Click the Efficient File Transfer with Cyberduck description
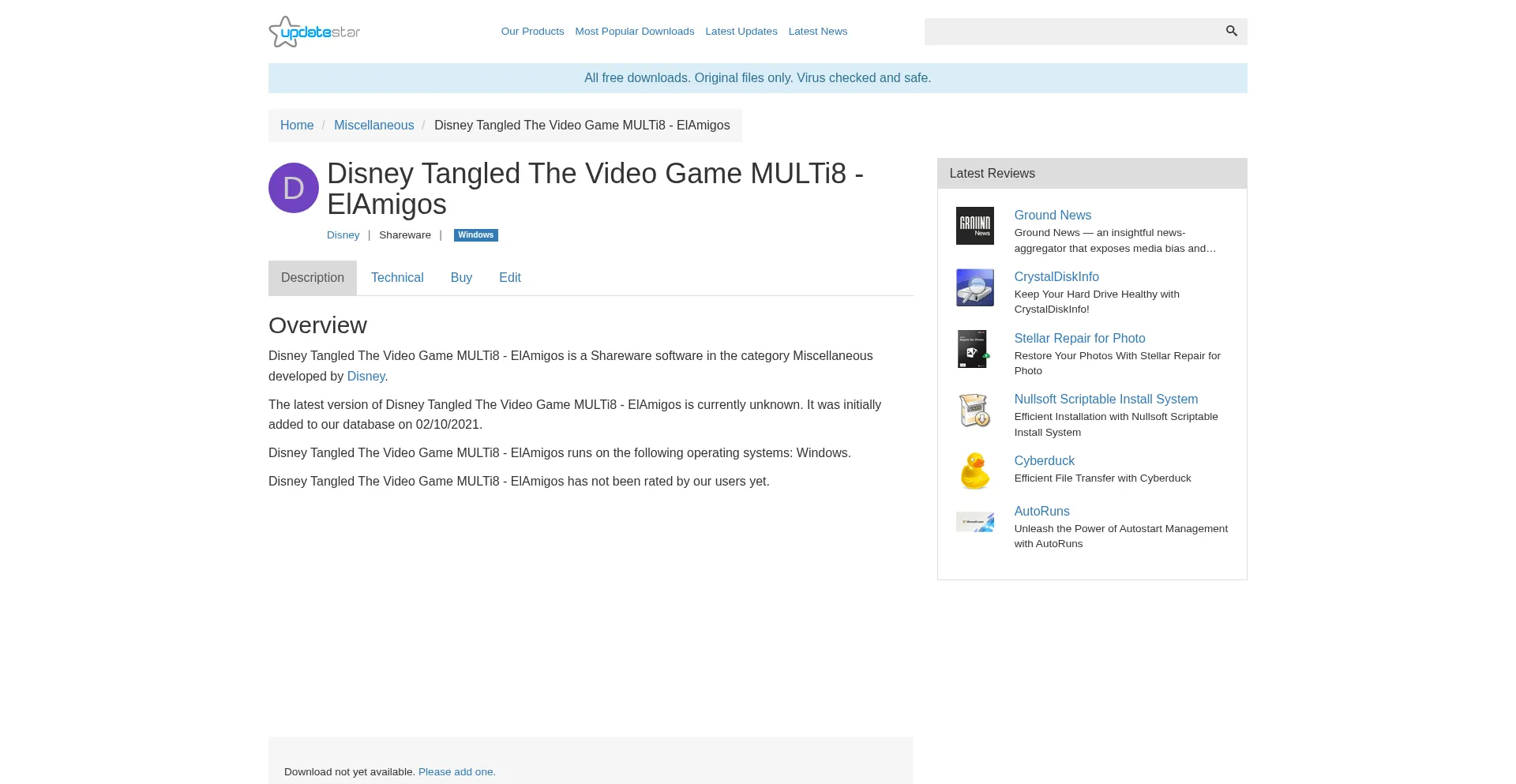Screen dimensions: 1516x784 (1103, 478)
